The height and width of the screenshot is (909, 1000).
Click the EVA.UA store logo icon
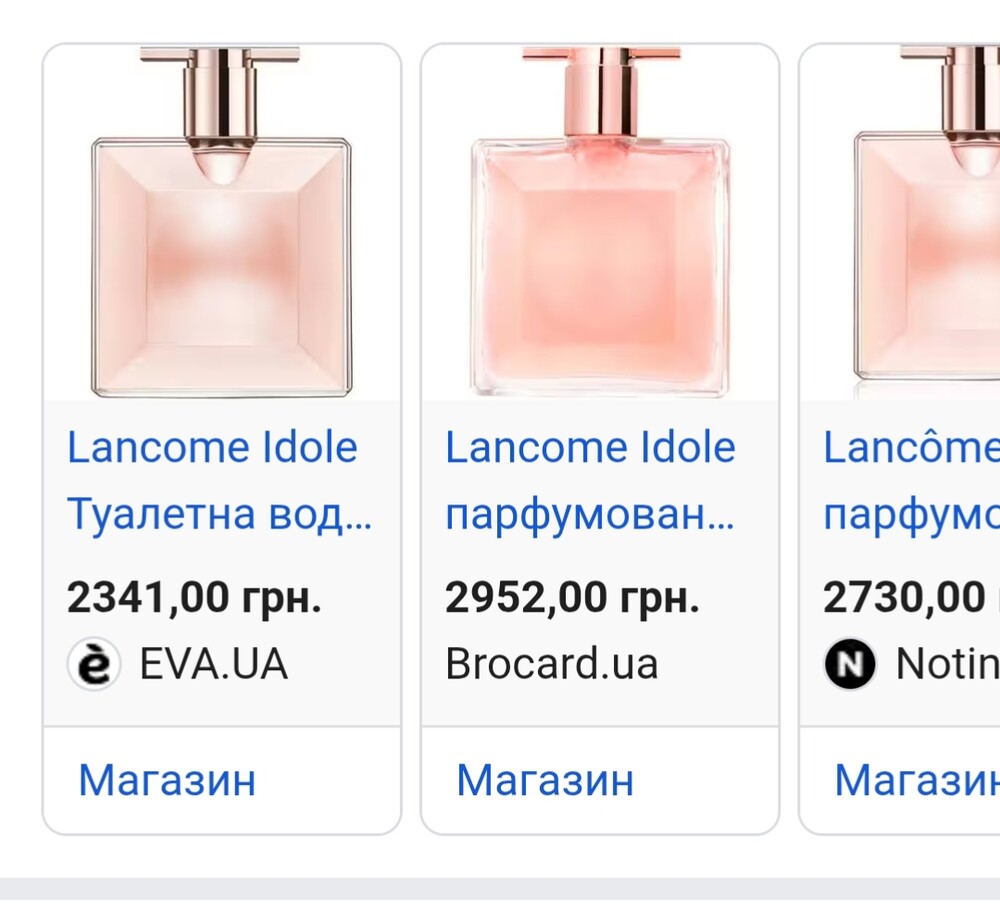[94, 665]
